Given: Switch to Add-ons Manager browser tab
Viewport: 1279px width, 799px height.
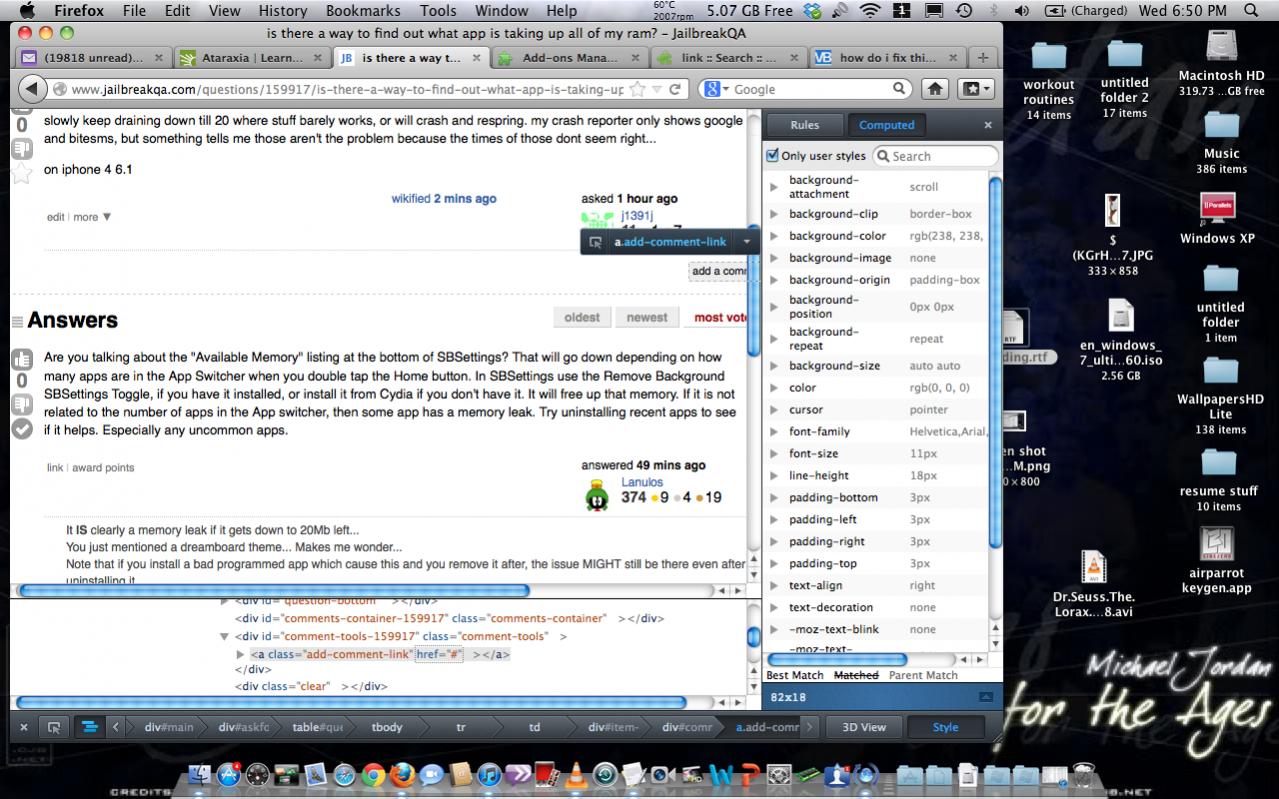Looking at the screenshot, I should click(x=571, y=58).
